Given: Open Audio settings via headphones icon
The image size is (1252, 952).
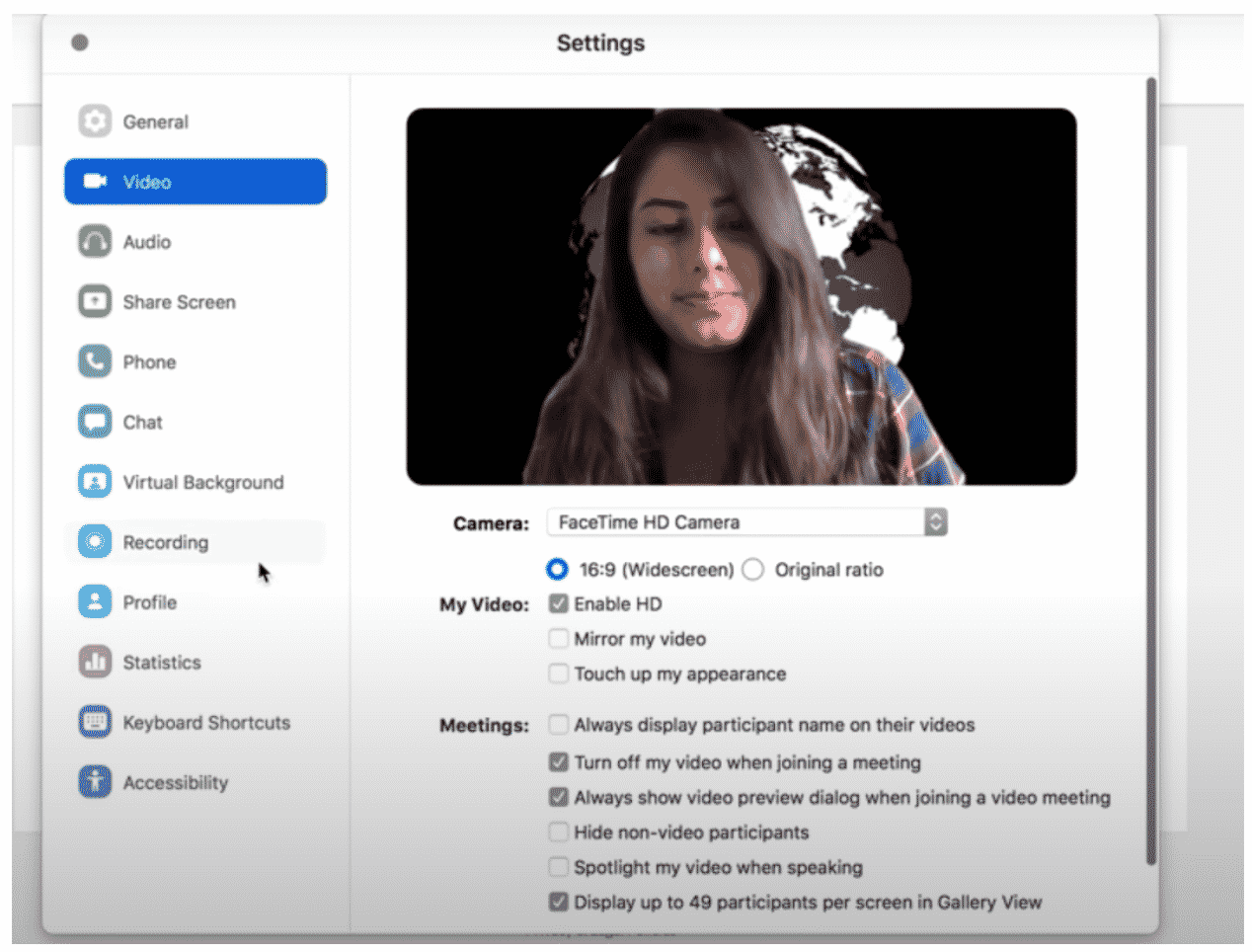Looking at the screenshot, I should click(95, 242).
